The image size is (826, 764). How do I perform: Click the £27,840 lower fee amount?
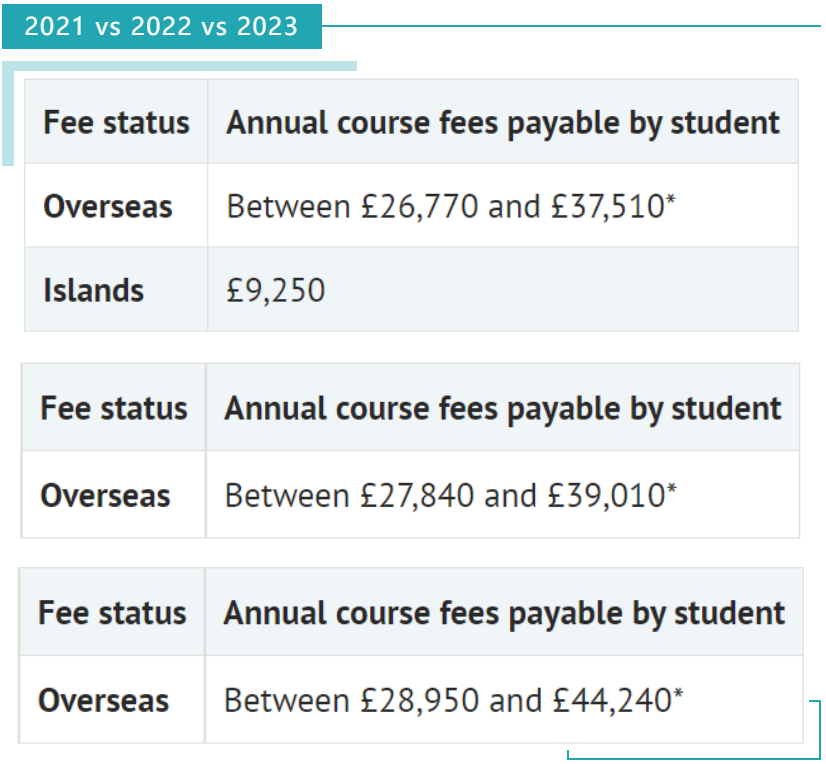coord(416,495)
